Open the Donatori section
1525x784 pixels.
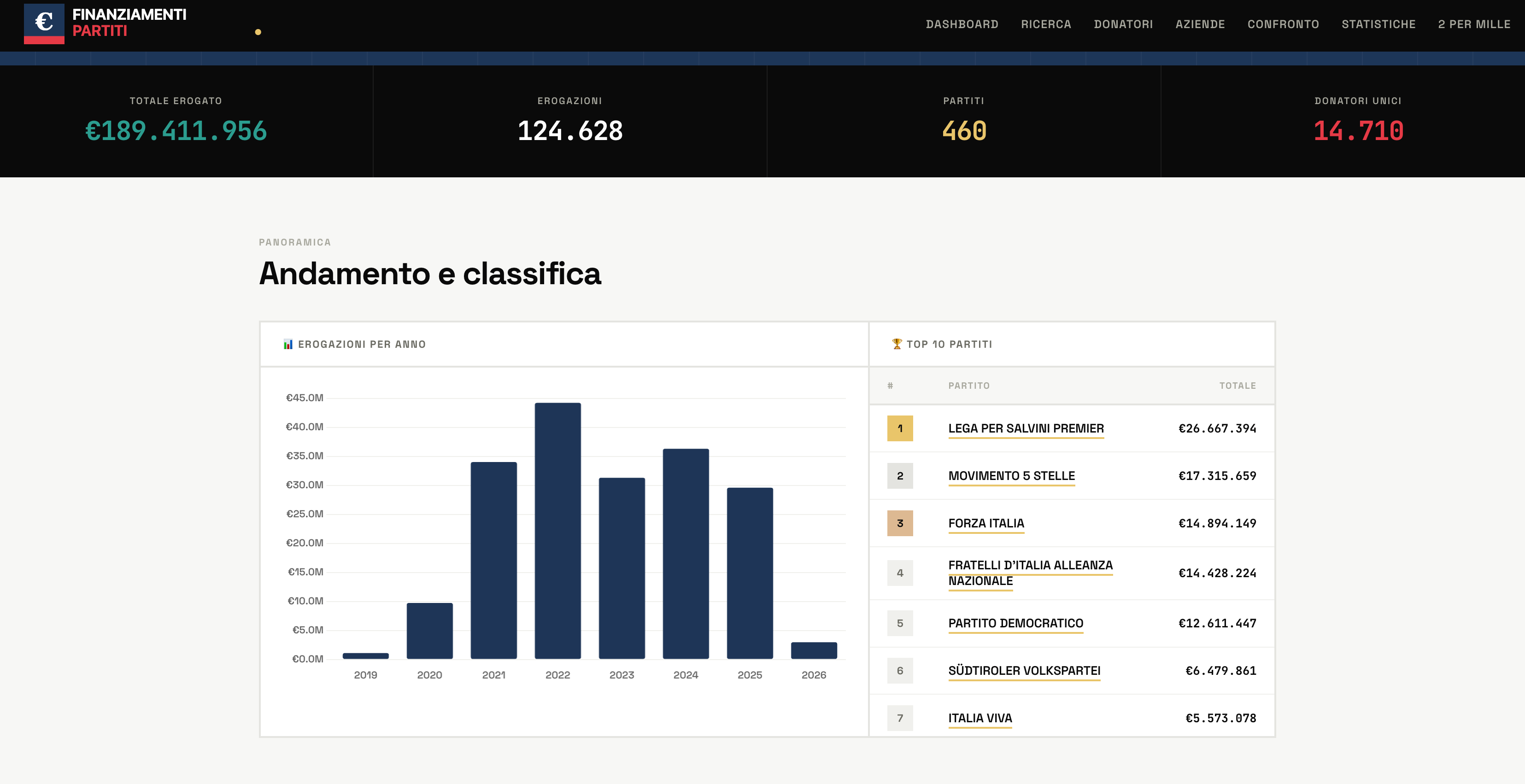click(x=1123, y=24)
